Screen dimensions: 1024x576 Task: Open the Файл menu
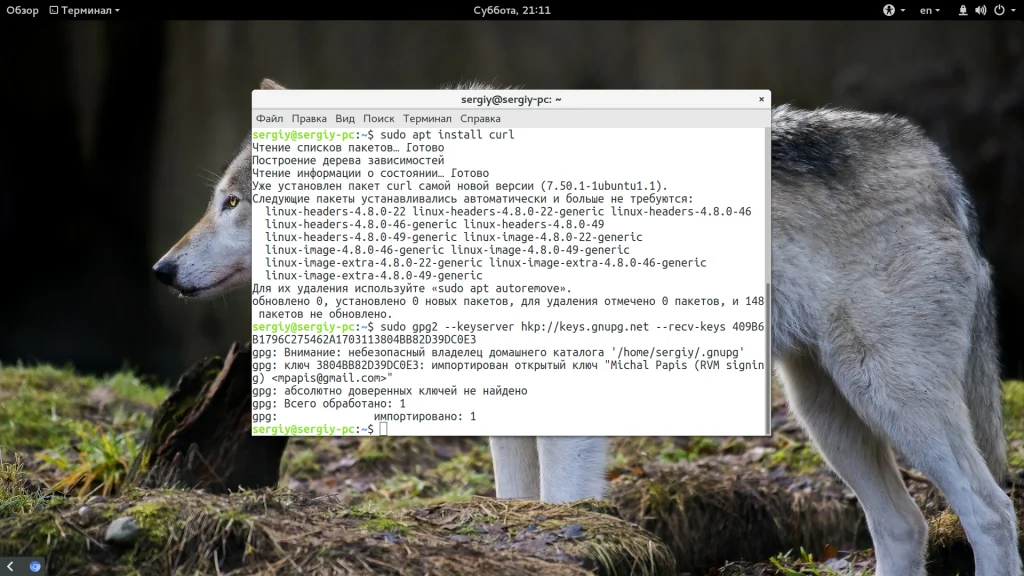(x=269, y=119)
